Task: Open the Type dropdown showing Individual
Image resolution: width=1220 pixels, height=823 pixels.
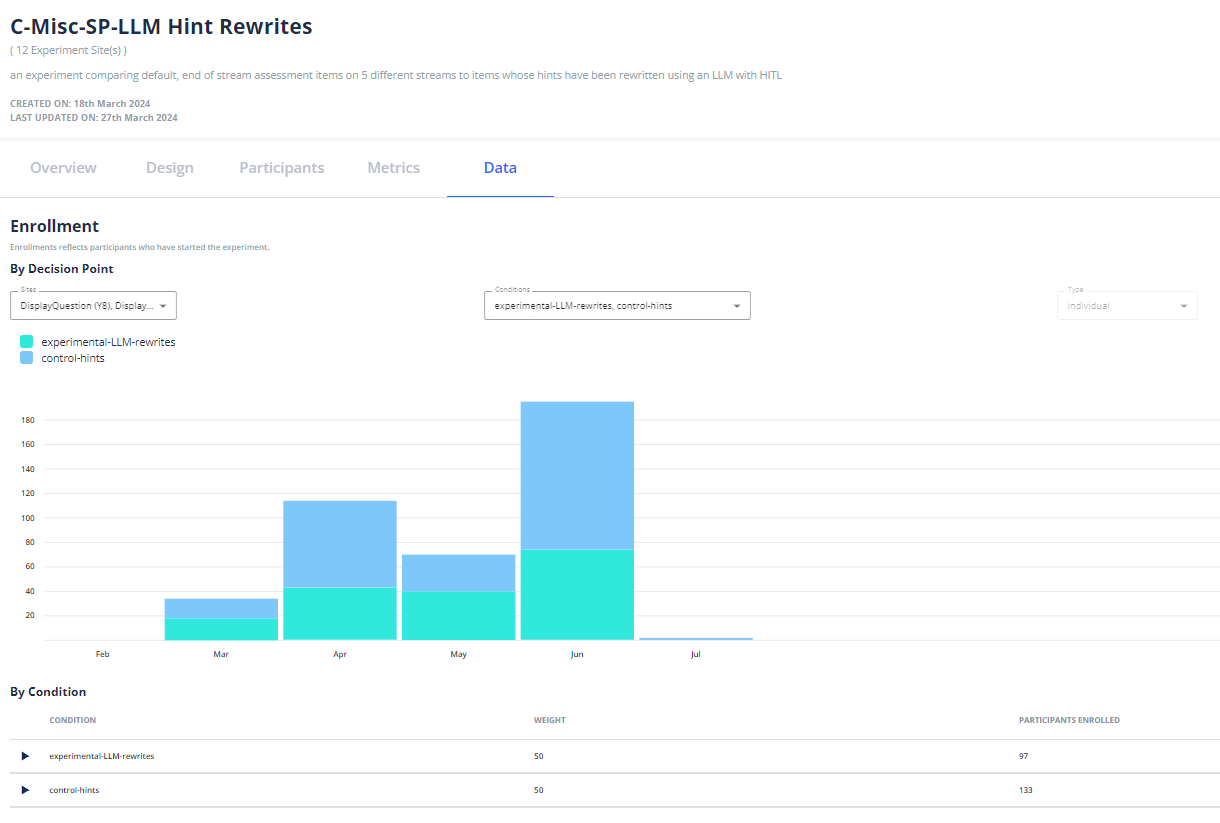Action: click(x=1127, y=306)
